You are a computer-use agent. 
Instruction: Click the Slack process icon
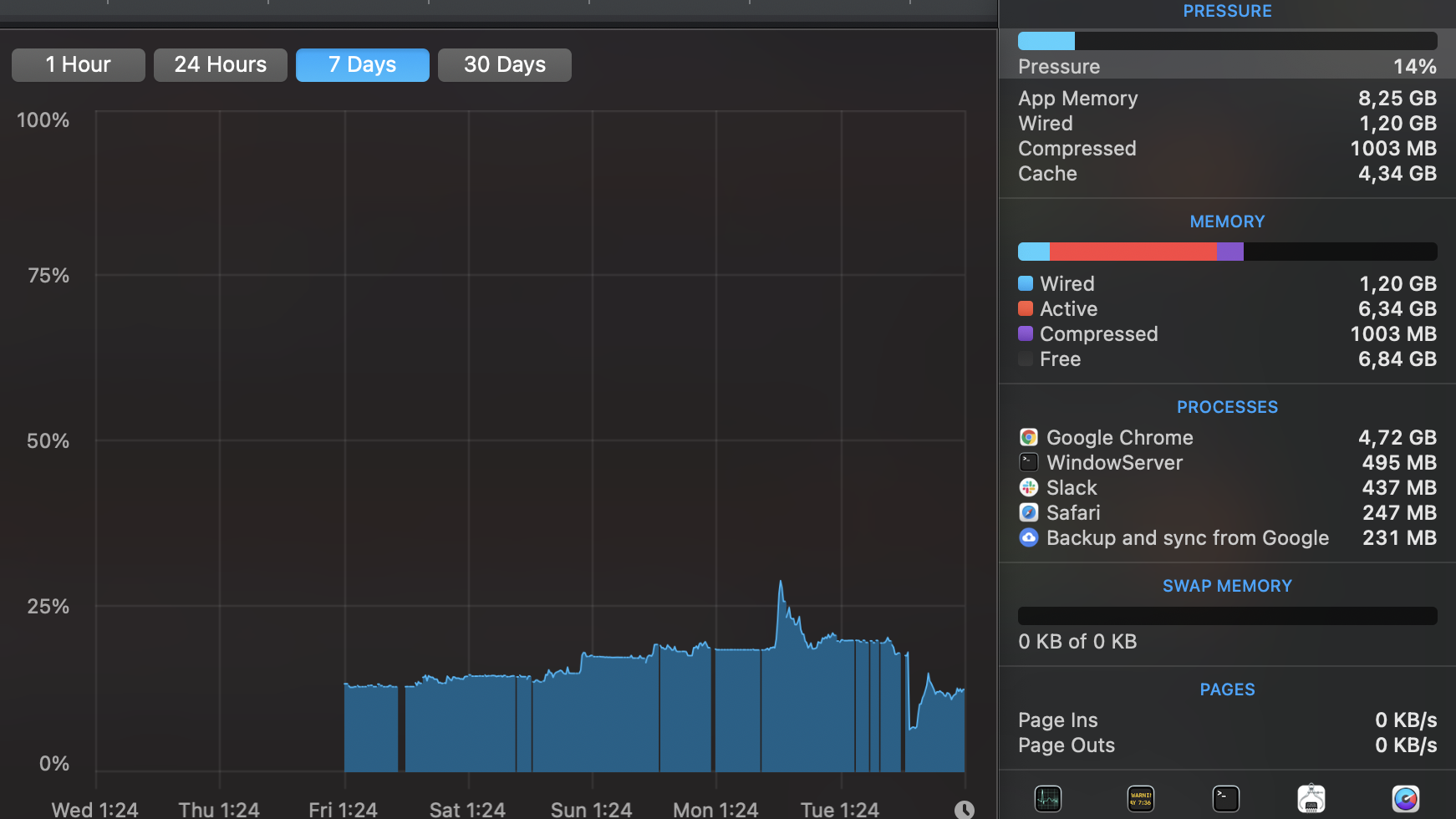(x=1029, y=487)
